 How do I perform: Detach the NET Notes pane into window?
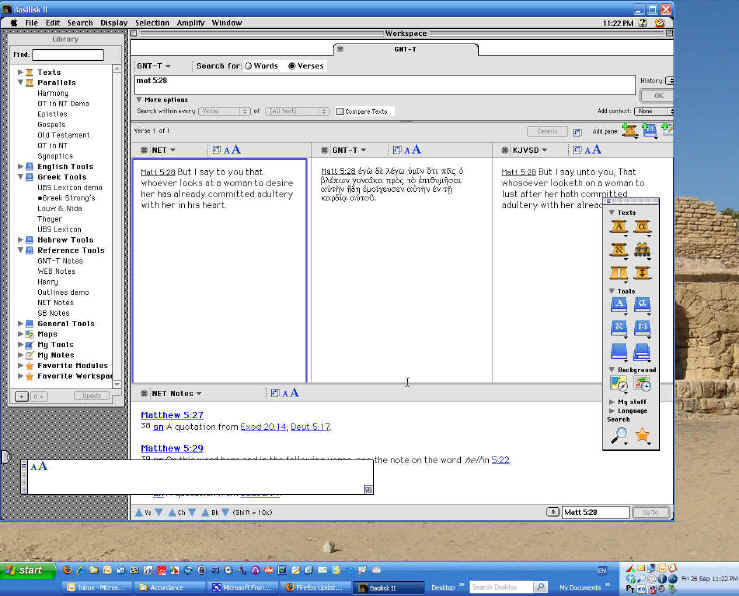click(275, 393)
